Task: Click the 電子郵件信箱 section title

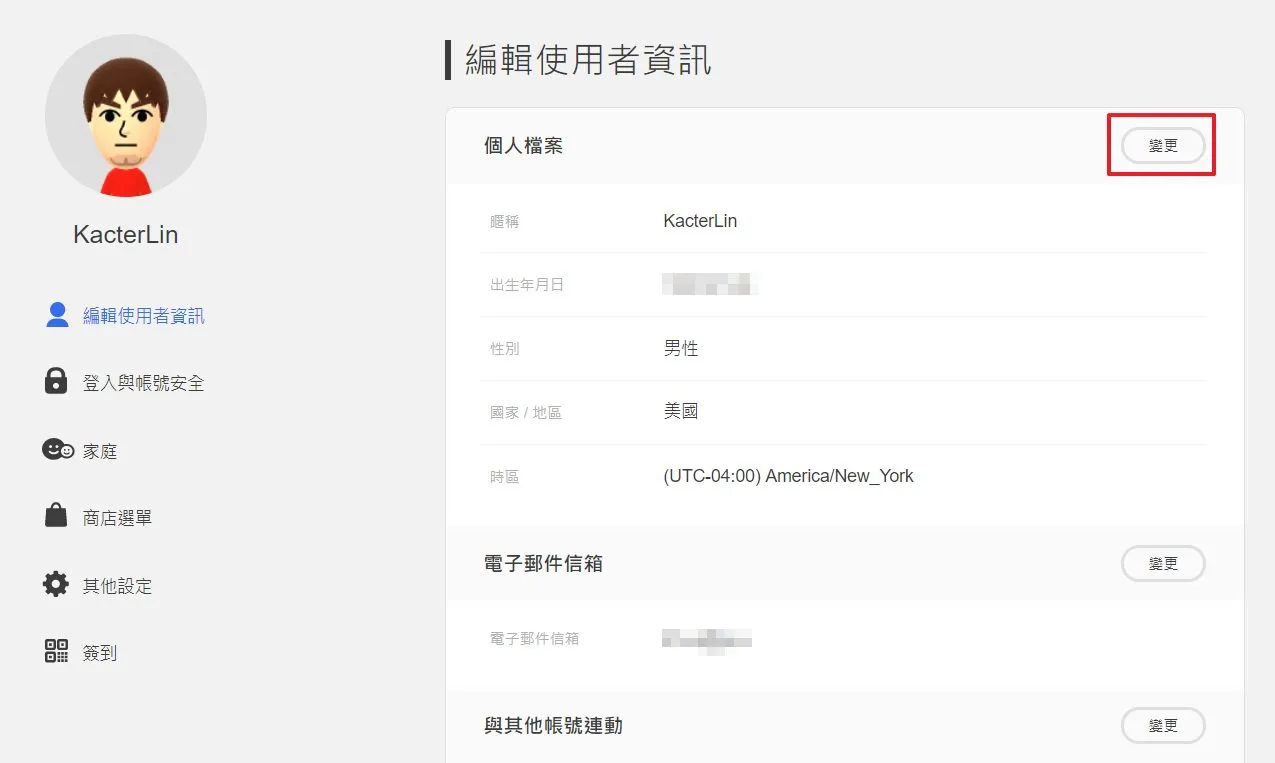Action: click(x=544, y=564)
